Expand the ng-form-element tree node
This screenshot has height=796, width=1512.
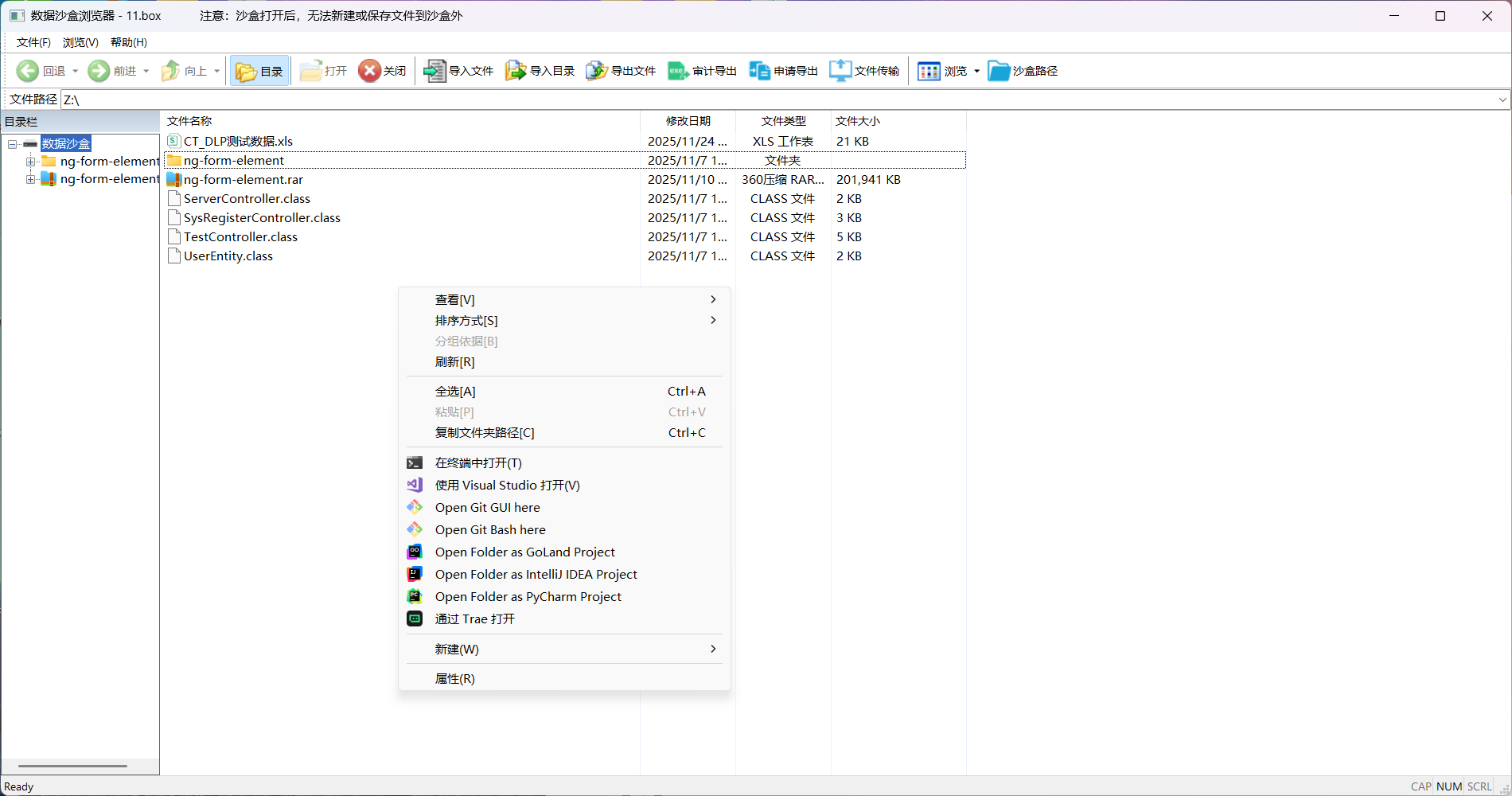click(x=30, y=161)
